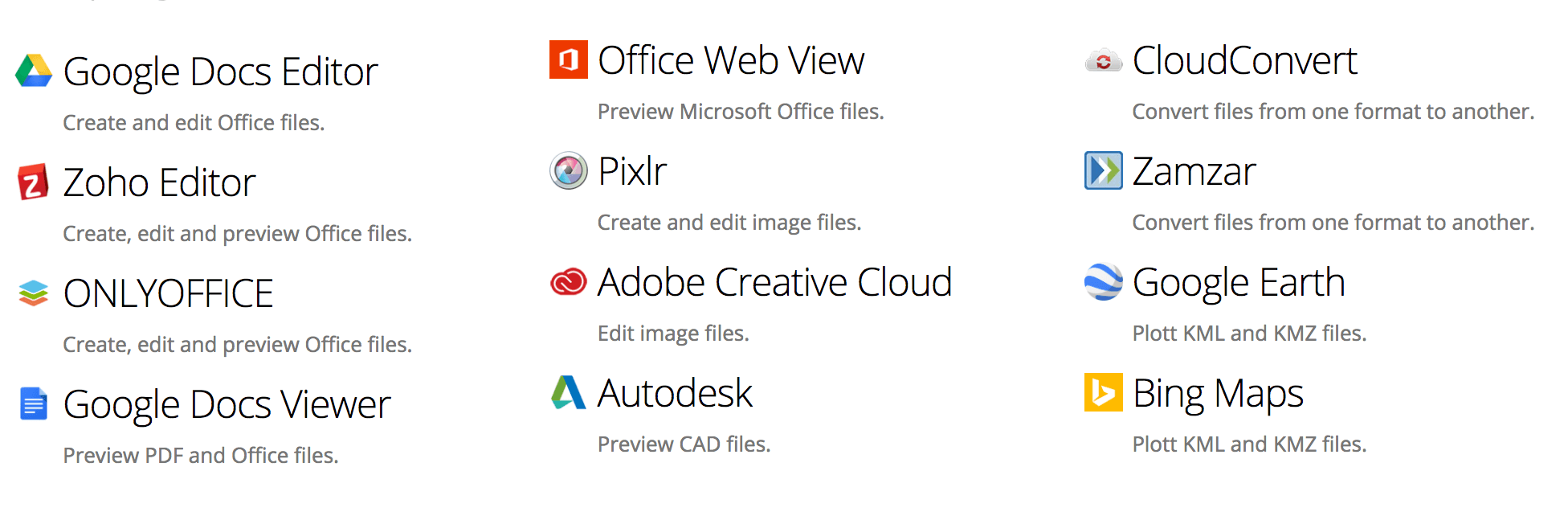The width and height of the screenshot is (1568, 516).
Task: Select the Google Earth heading
Action: click(x=1239, y=282)
